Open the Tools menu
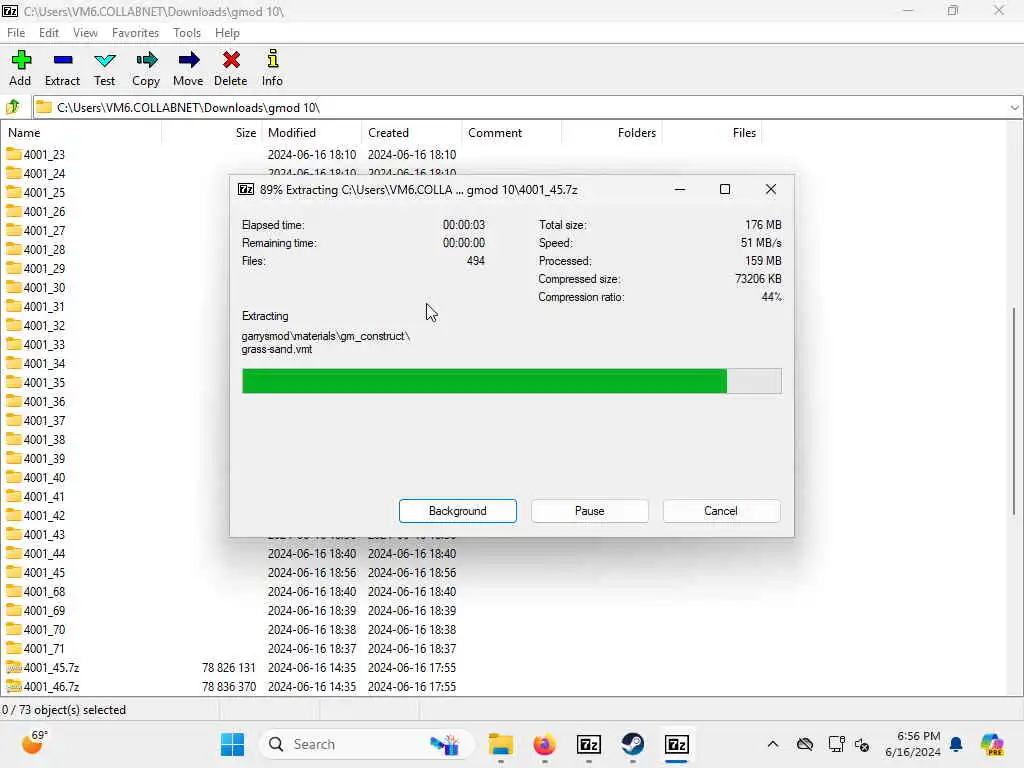 [187, 33]
